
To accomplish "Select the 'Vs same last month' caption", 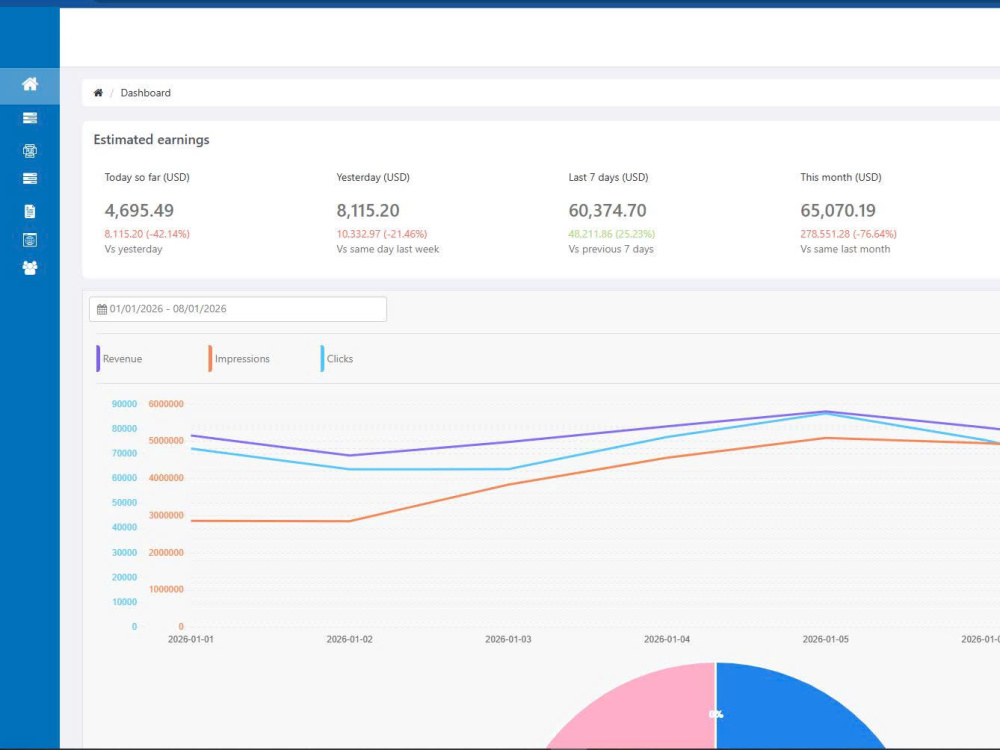I will pyautogui.click(x=845, y=249).
